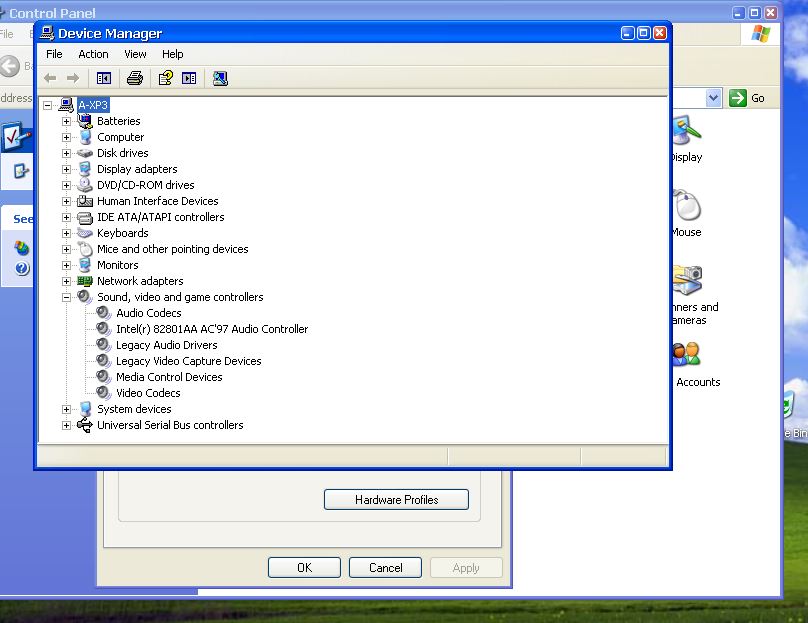Image resolution: width=808 pixels, height=623 pixels.
Task: Open the File menu in Device Manager
Action: click(x=54, y=54)
